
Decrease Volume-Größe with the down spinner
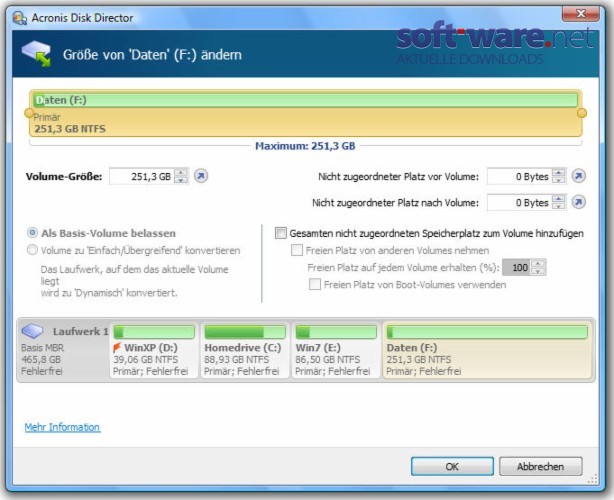pos(181,180)
